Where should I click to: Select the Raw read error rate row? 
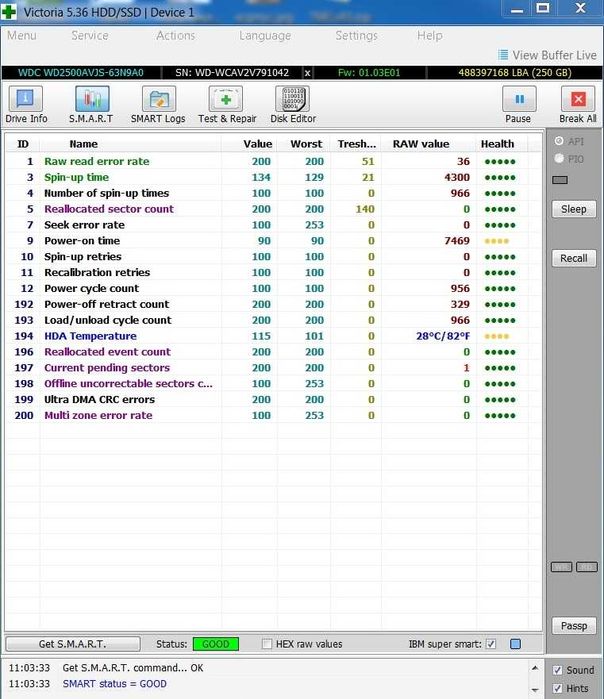pos(274,161)
